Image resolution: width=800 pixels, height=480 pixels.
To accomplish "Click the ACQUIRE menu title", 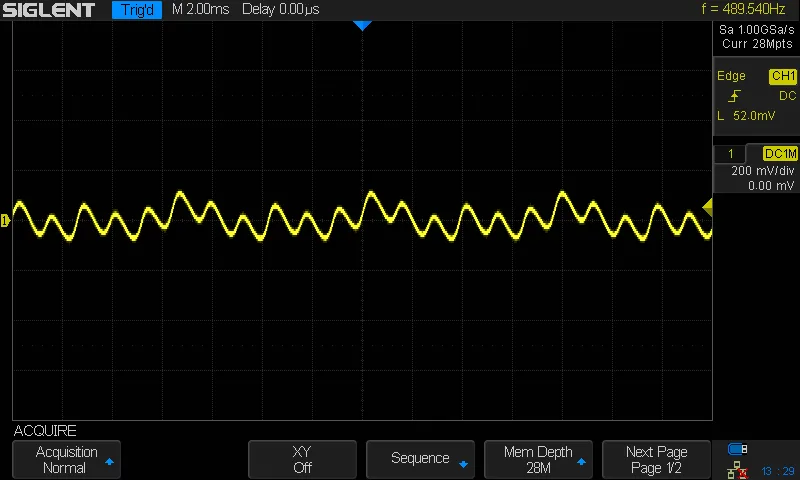I will (45, 431).
